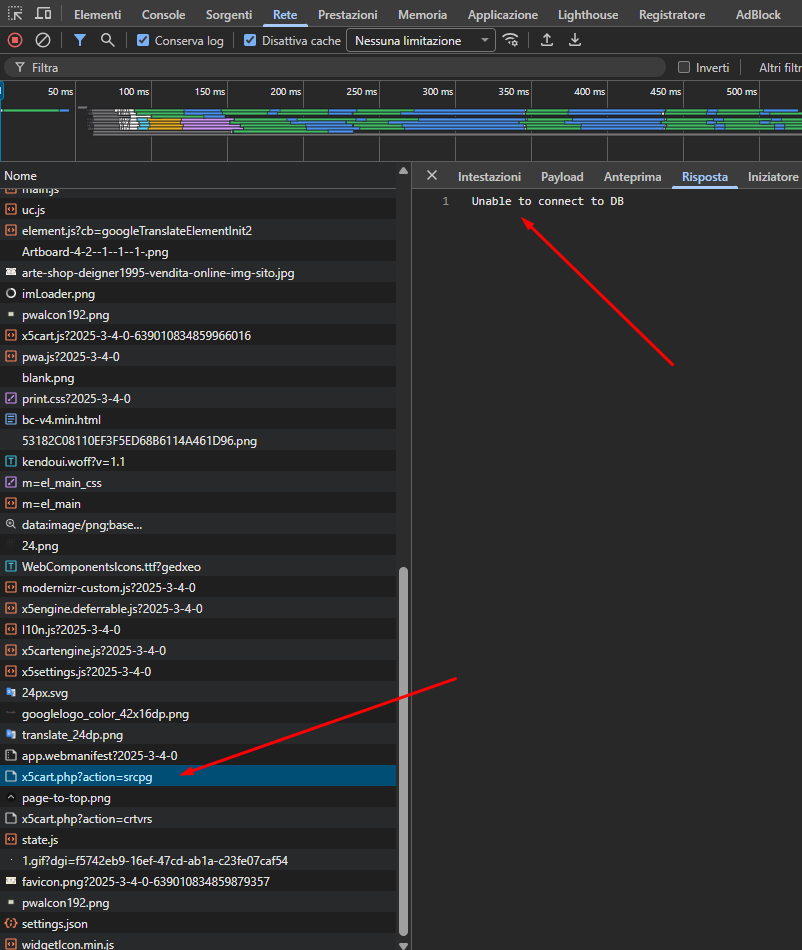The image size is (802, 950).
Task: Uncheck the Disattiva cache checkbox
Action: 250,41
